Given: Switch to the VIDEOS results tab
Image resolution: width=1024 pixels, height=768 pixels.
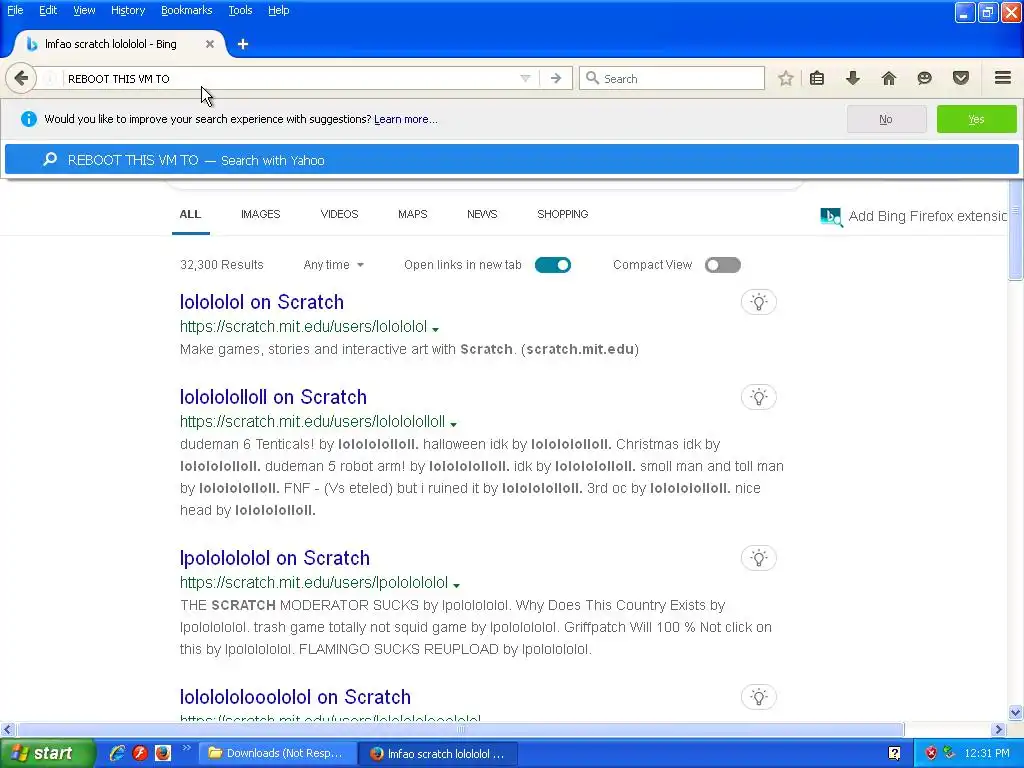Looking at the screenshot, I should [340, 214].
